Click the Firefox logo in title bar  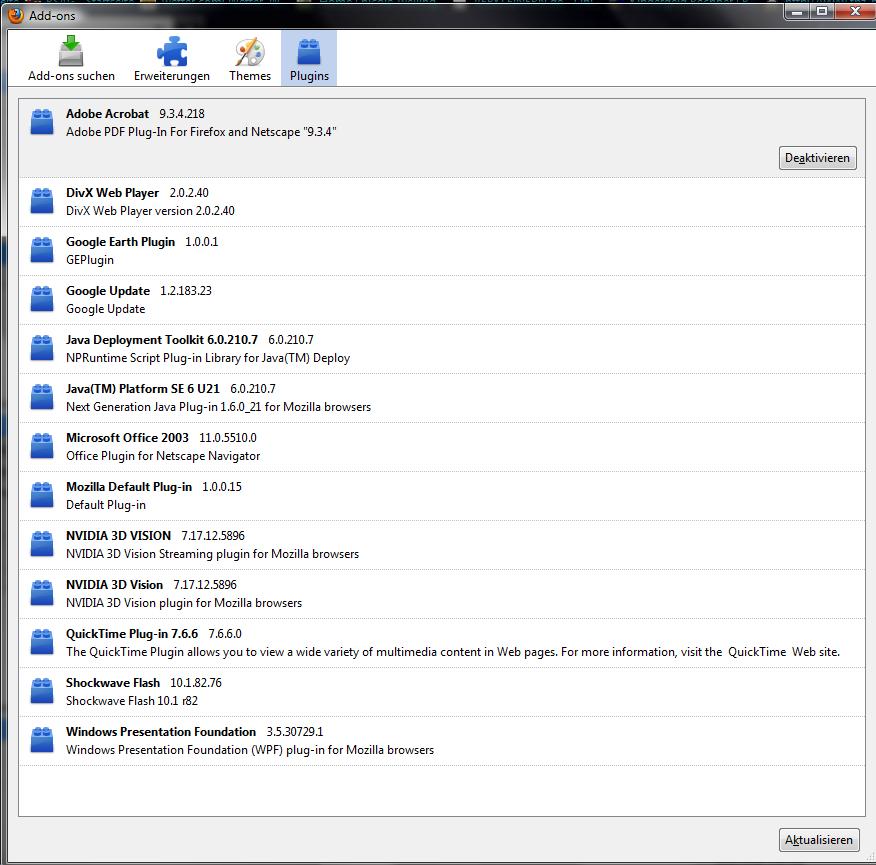click(x=16, y=15)
